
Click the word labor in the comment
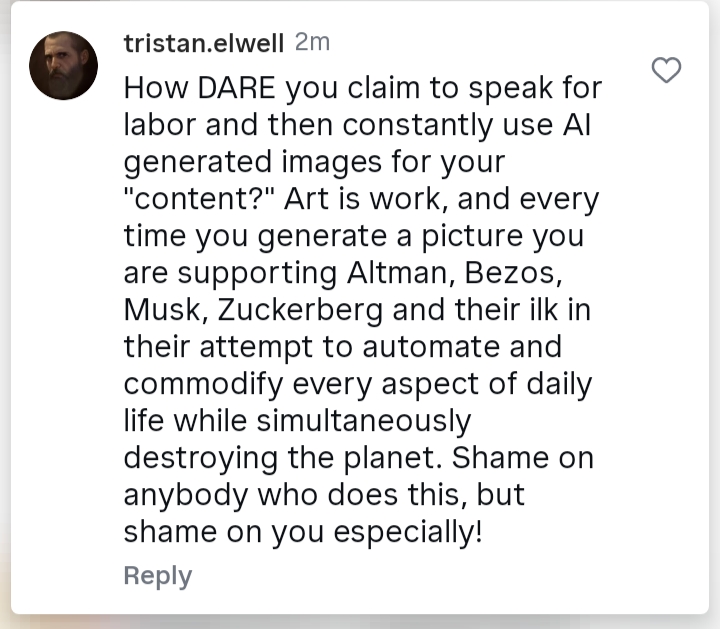point(158,125)
